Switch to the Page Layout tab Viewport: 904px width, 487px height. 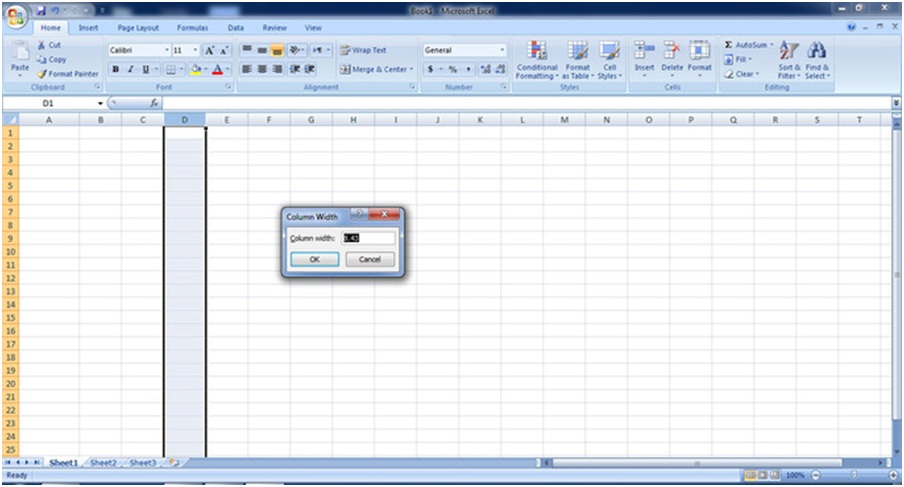tap(138, 28)
